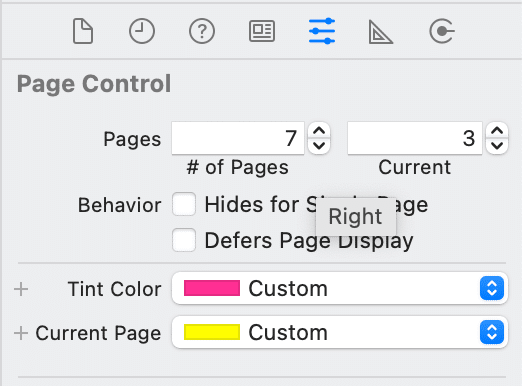
Task: Enable Hides for Single Page checkbox
Action: (184, 204)
